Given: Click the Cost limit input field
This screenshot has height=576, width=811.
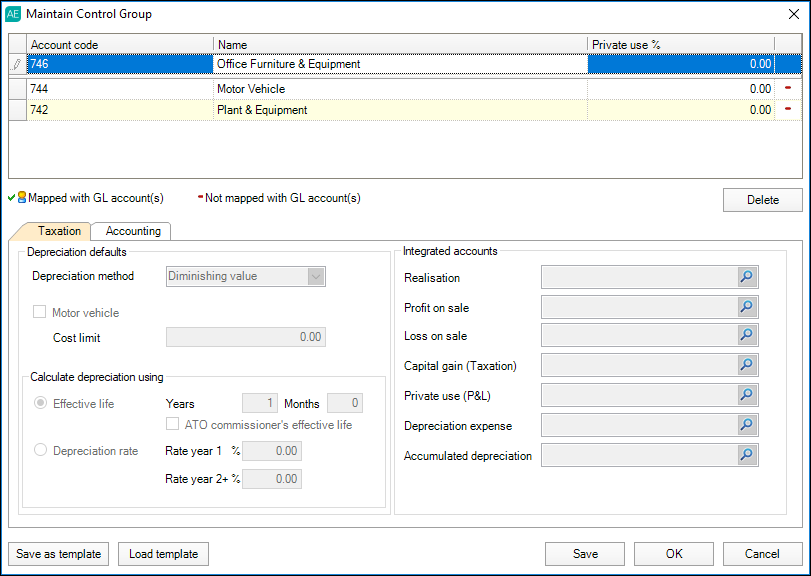Looking at the screenshot, I should (x=245, y=338).
